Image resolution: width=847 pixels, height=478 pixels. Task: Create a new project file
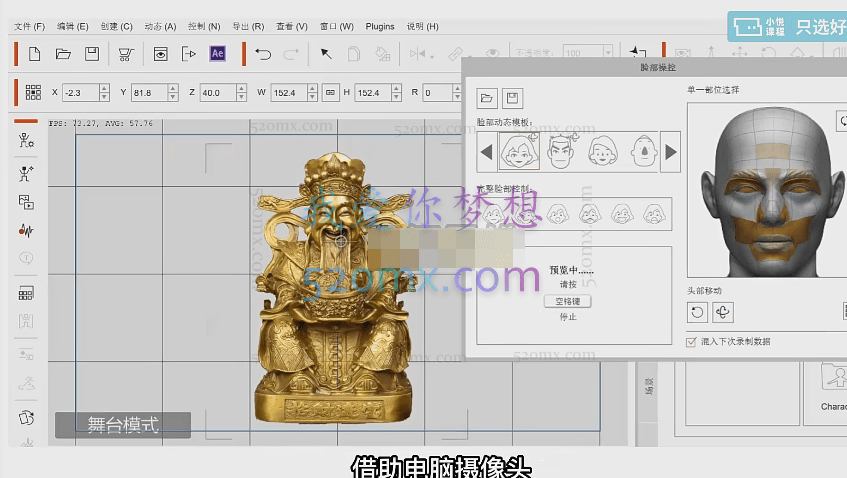[35, 54]
